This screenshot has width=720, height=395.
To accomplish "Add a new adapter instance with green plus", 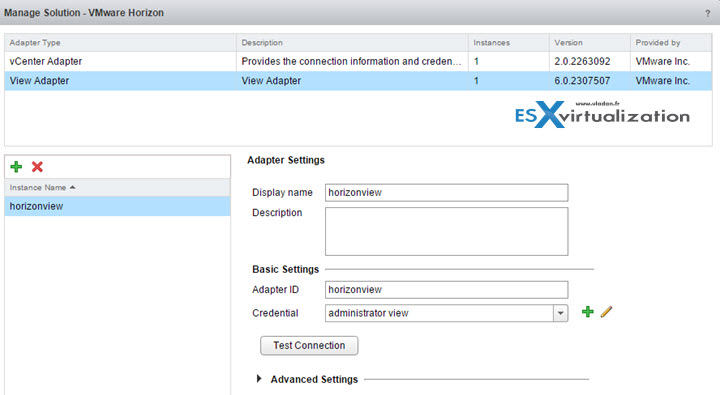I will coord(16,167).
